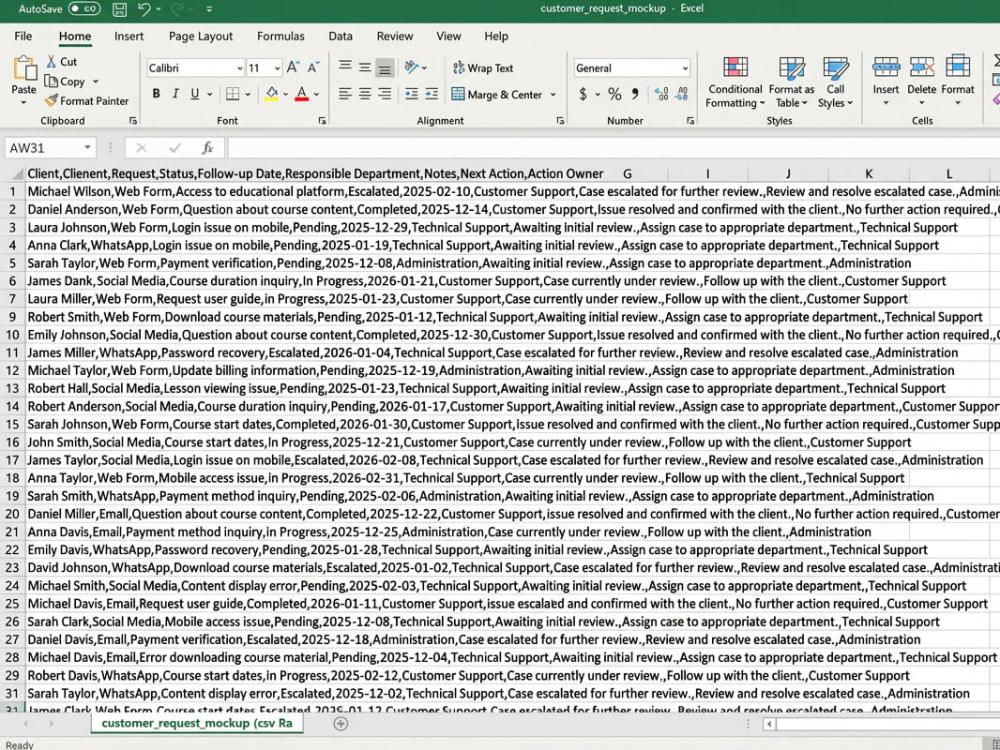The image size is (1000, 750).
Task: Click Align Right icon
Action: (385, 94)
